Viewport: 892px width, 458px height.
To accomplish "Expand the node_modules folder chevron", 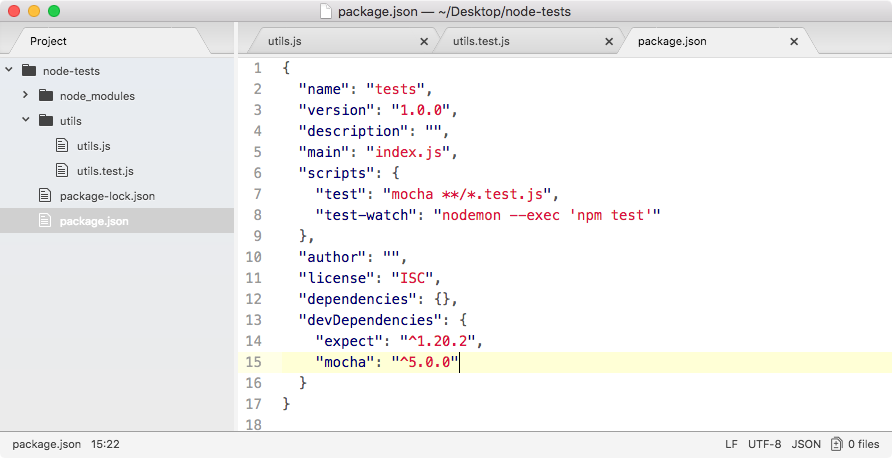I will tap(26, 96).
